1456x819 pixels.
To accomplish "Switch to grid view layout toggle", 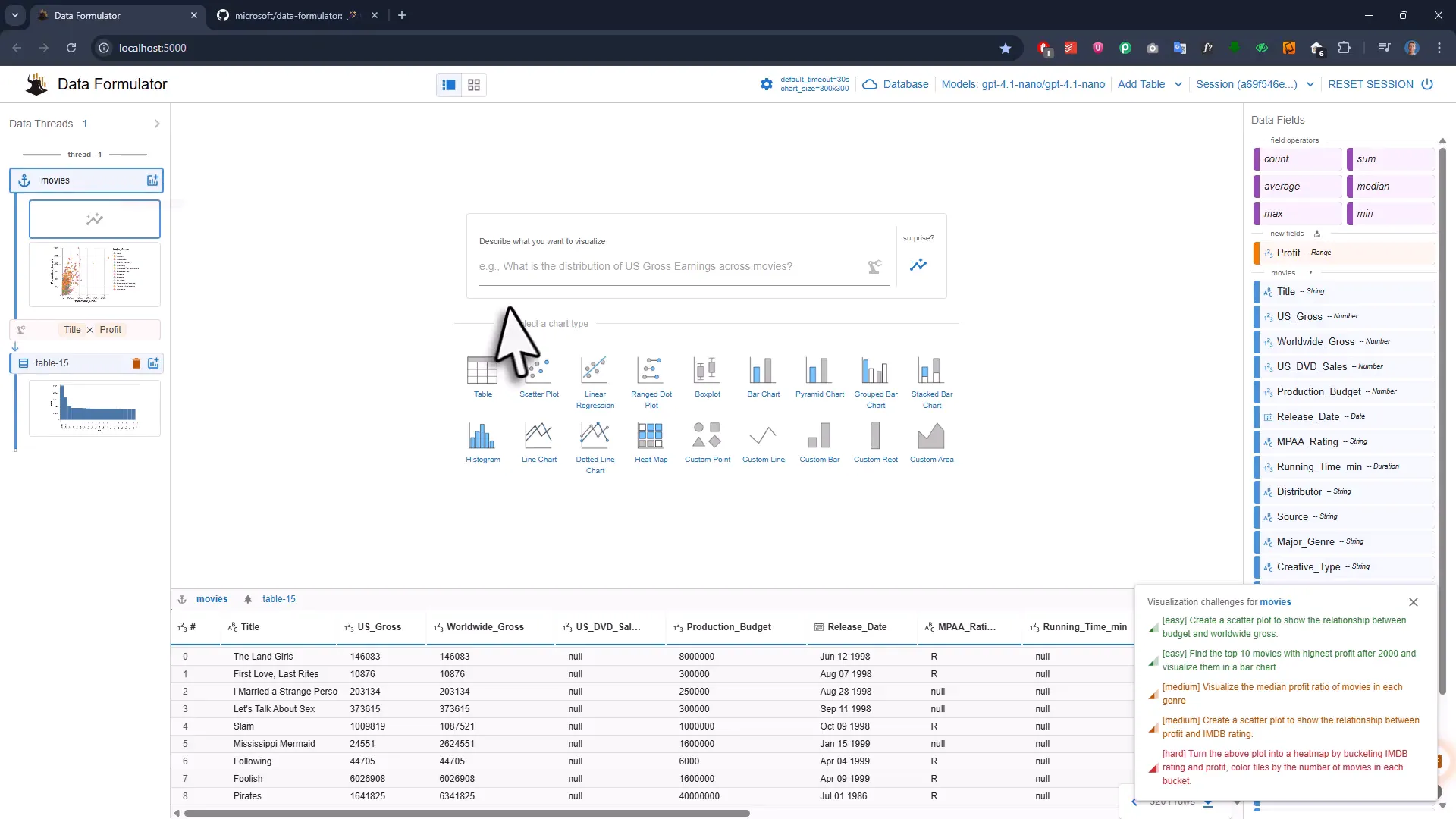I will click(x=474, y=85).
